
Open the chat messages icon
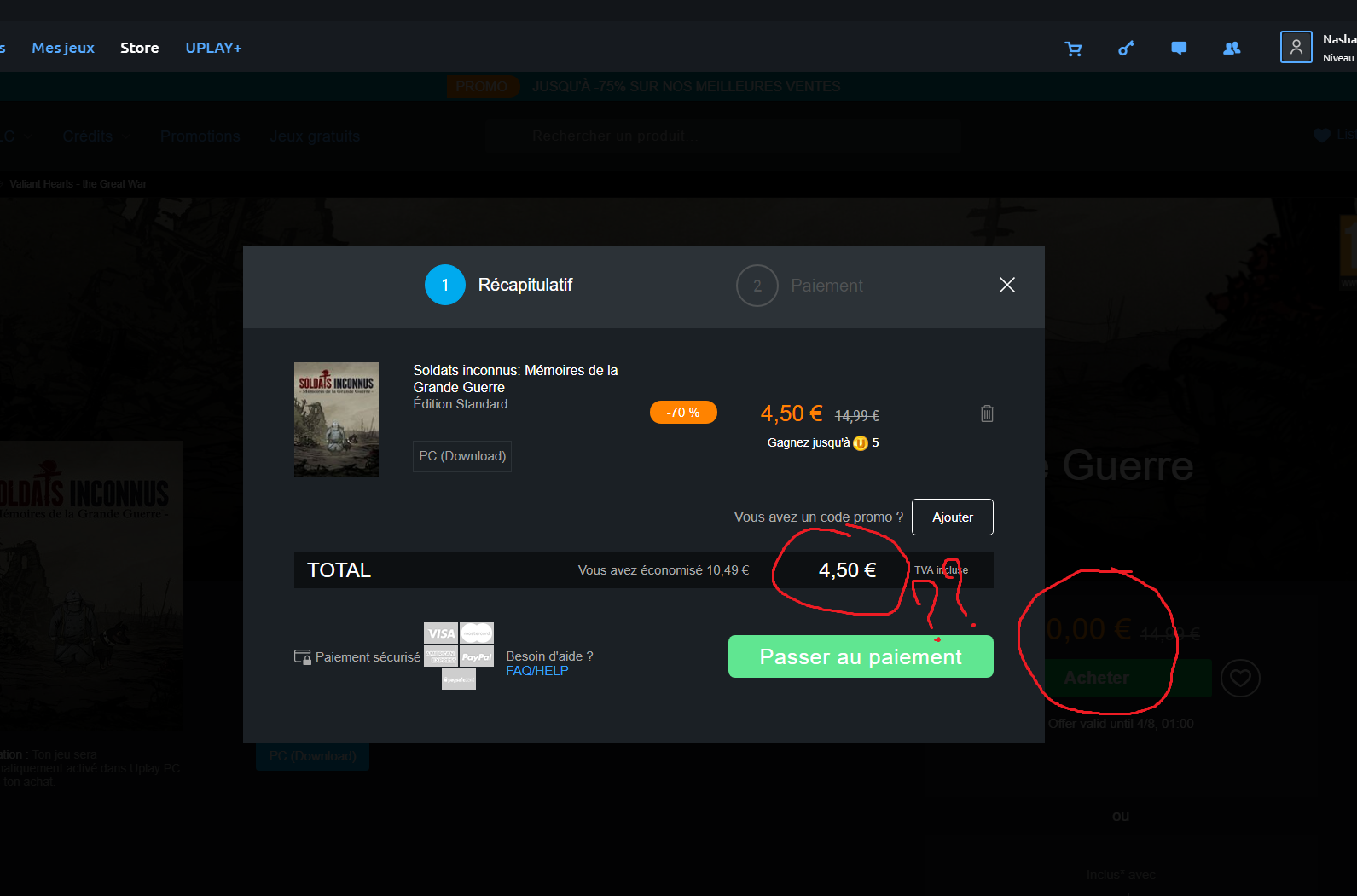click(x=1179, y=49)
